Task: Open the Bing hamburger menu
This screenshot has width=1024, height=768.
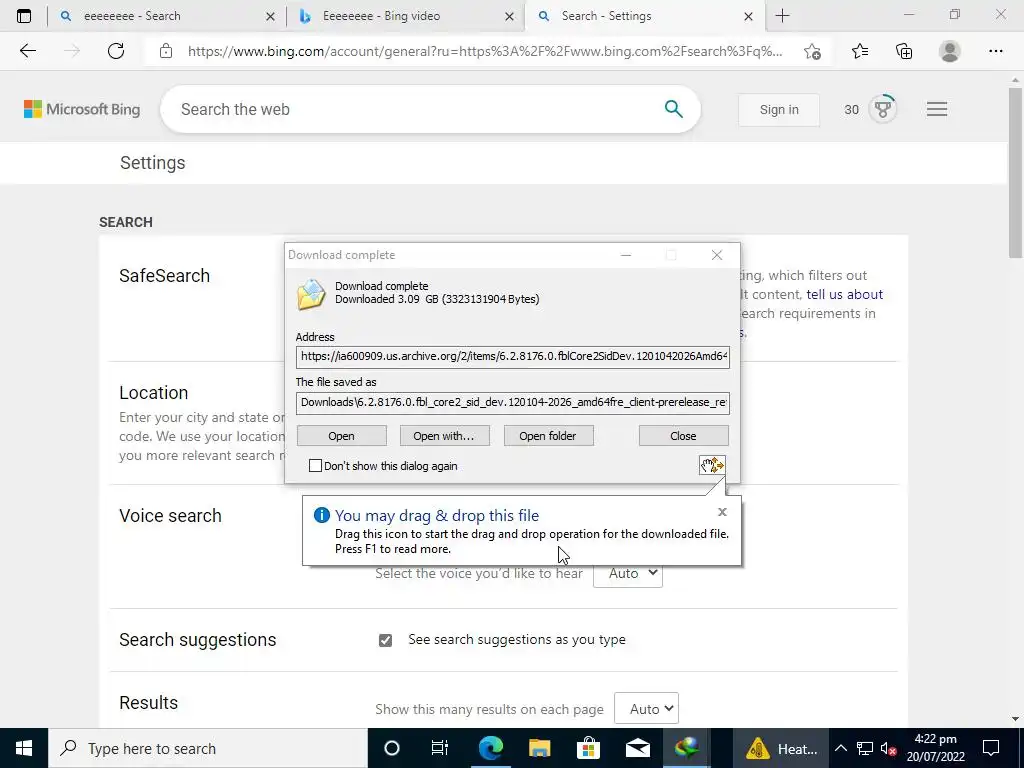Action: click(x=936, y=109)
